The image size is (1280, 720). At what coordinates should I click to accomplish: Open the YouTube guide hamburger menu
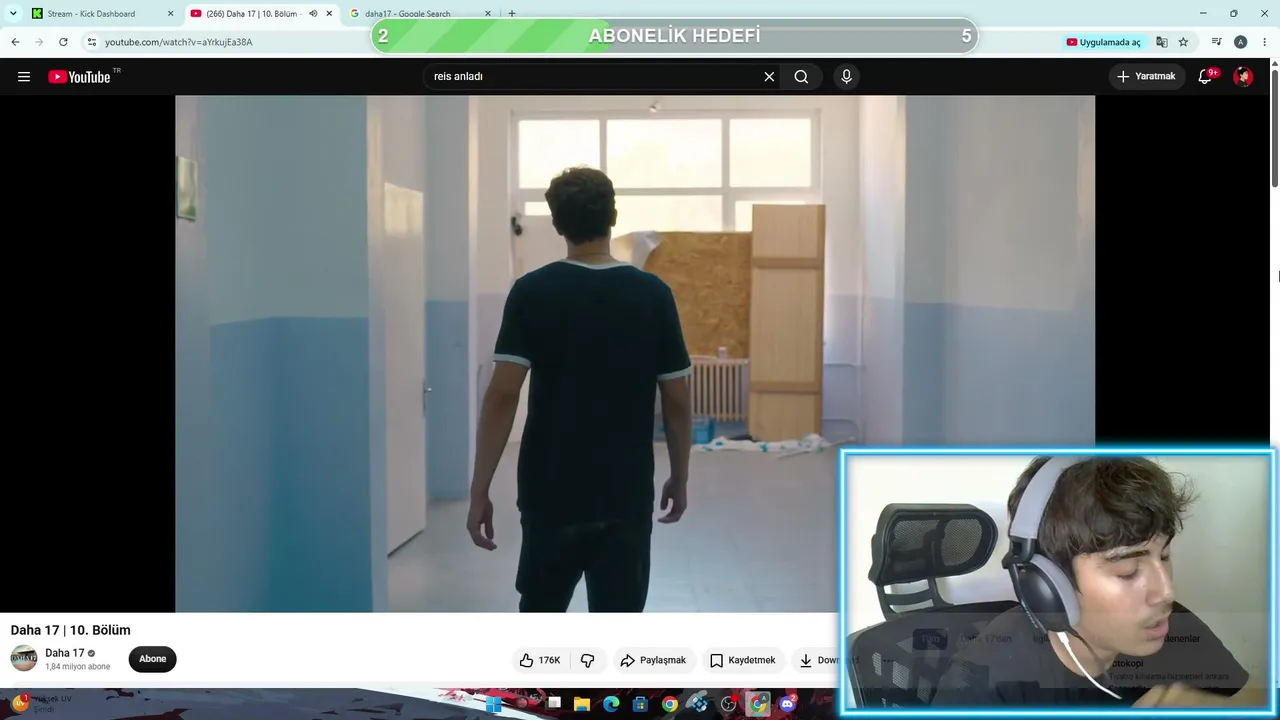(24, 77)
